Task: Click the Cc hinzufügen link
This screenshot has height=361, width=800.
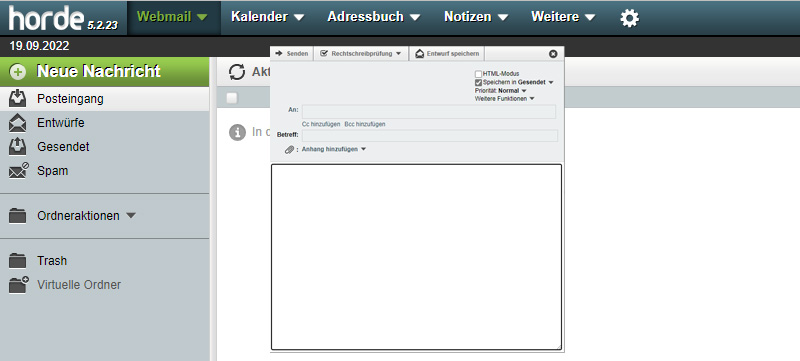Action: coord(321,124)
